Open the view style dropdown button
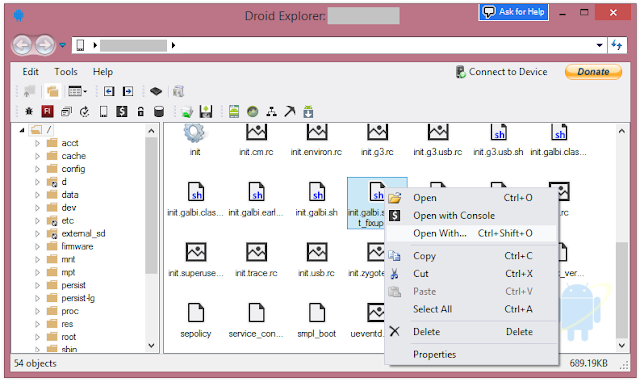The width and height of the screenshot is (640, 382). pyautogui.click(x=78, y=91)
